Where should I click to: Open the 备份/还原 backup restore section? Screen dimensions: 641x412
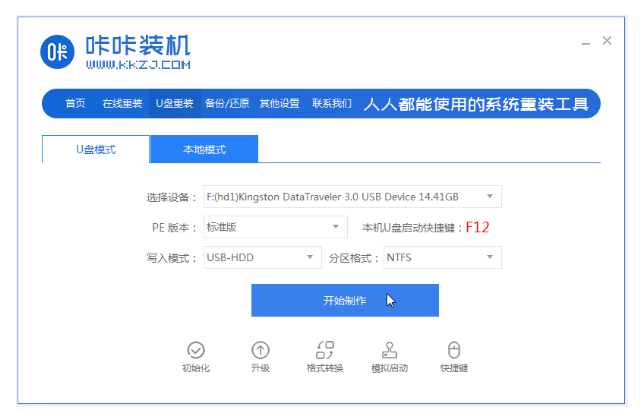[x=227, y=103]
